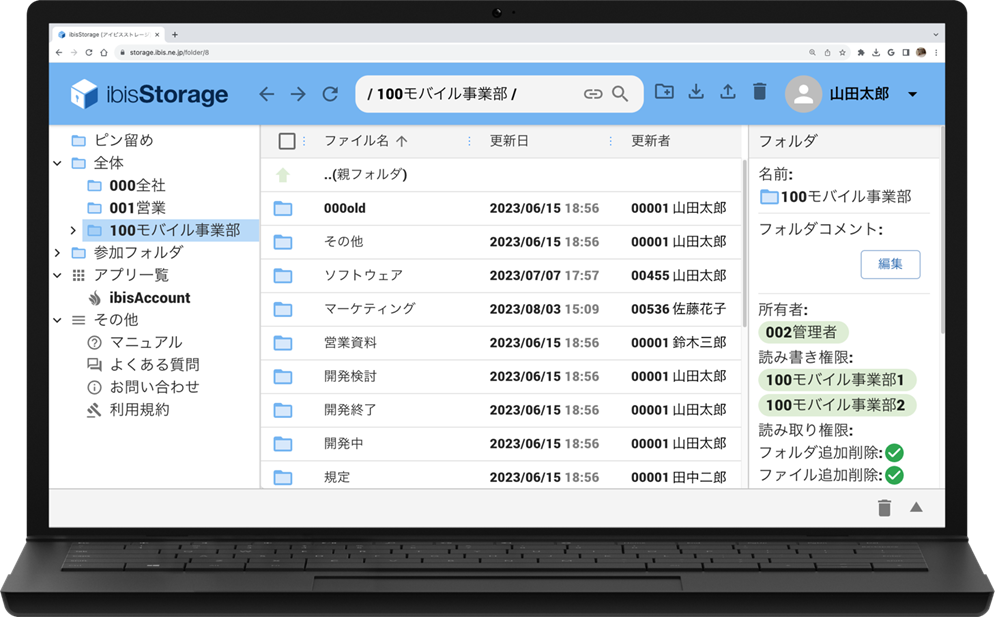Sort by the ファイル名 column header

tap(356, 141)
